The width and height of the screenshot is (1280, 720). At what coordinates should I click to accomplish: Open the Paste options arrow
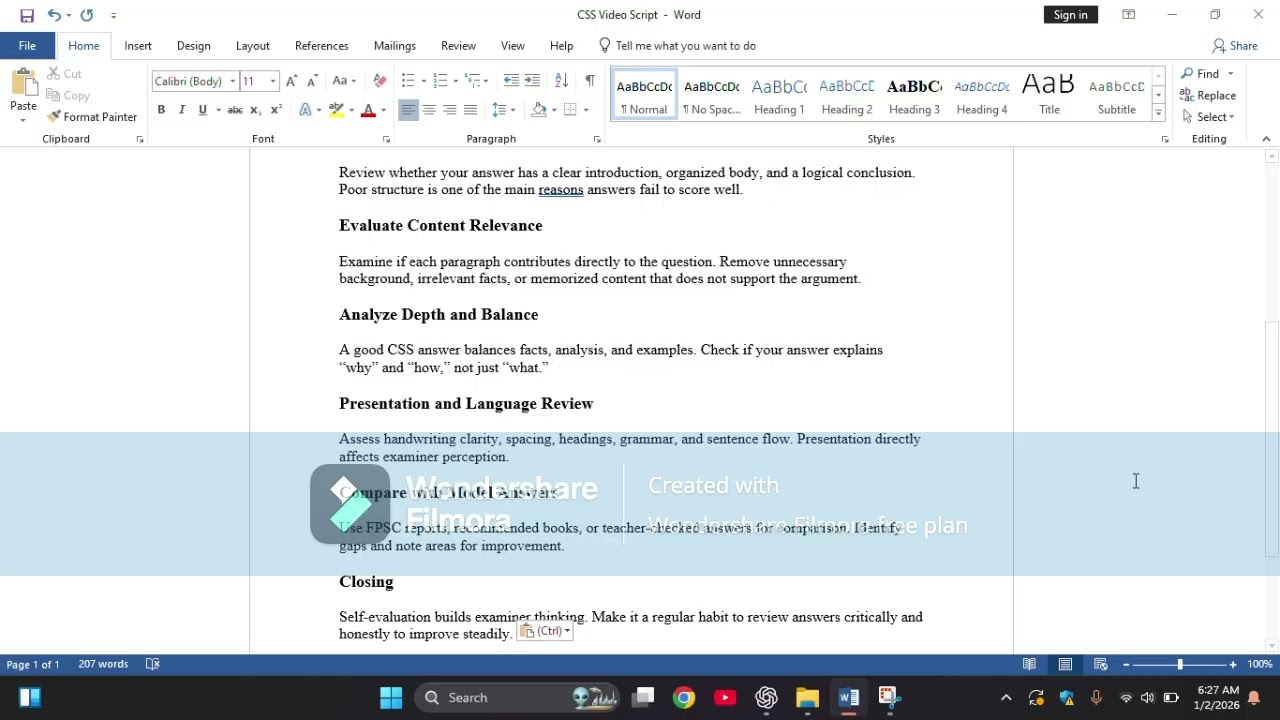point(23,120)
